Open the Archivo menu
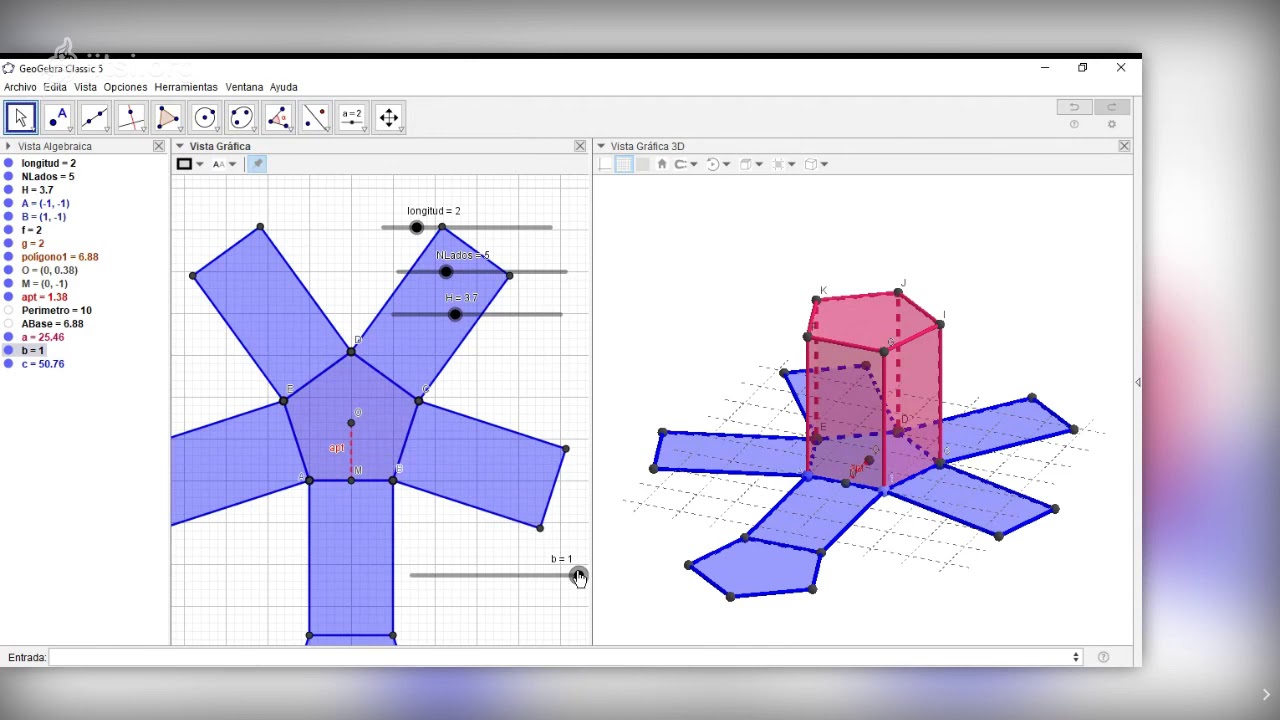The height and width of the screenshot is (720, 1280). click(20, 87)
